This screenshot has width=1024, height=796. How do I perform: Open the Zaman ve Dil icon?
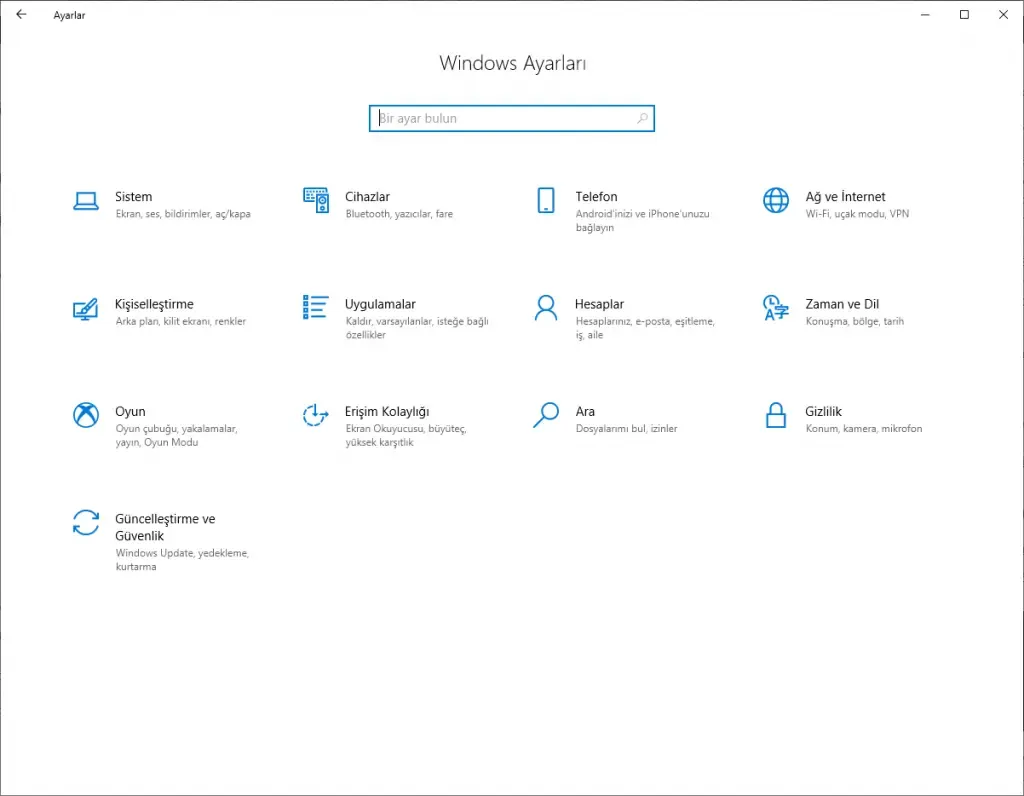point(776,308)
